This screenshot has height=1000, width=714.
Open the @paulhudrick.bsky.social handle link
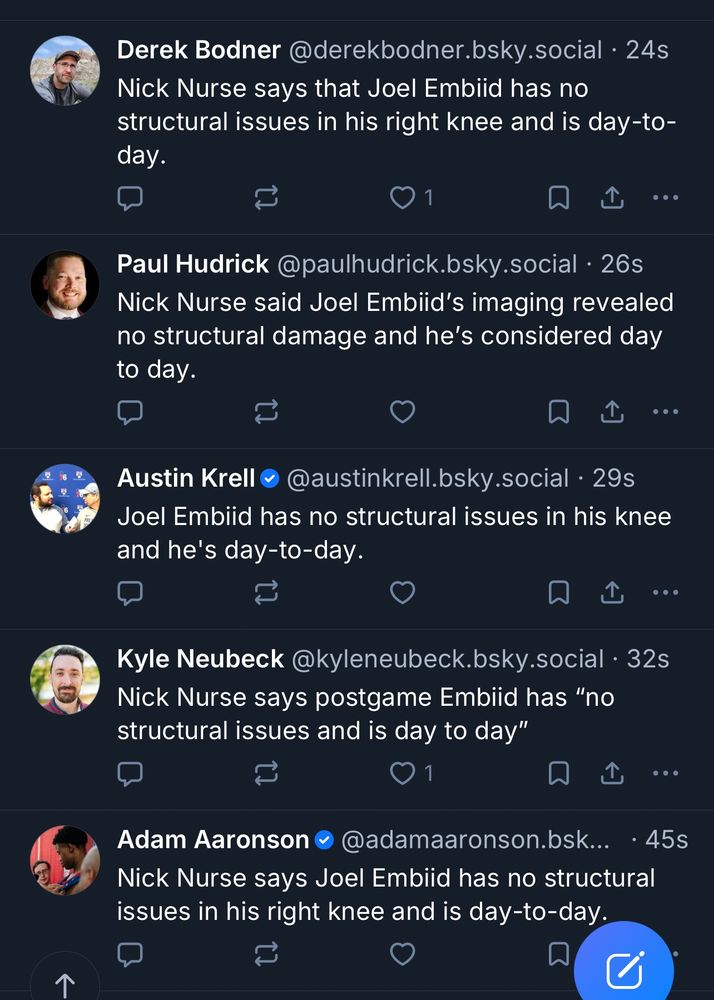click(x=427, y=264)
